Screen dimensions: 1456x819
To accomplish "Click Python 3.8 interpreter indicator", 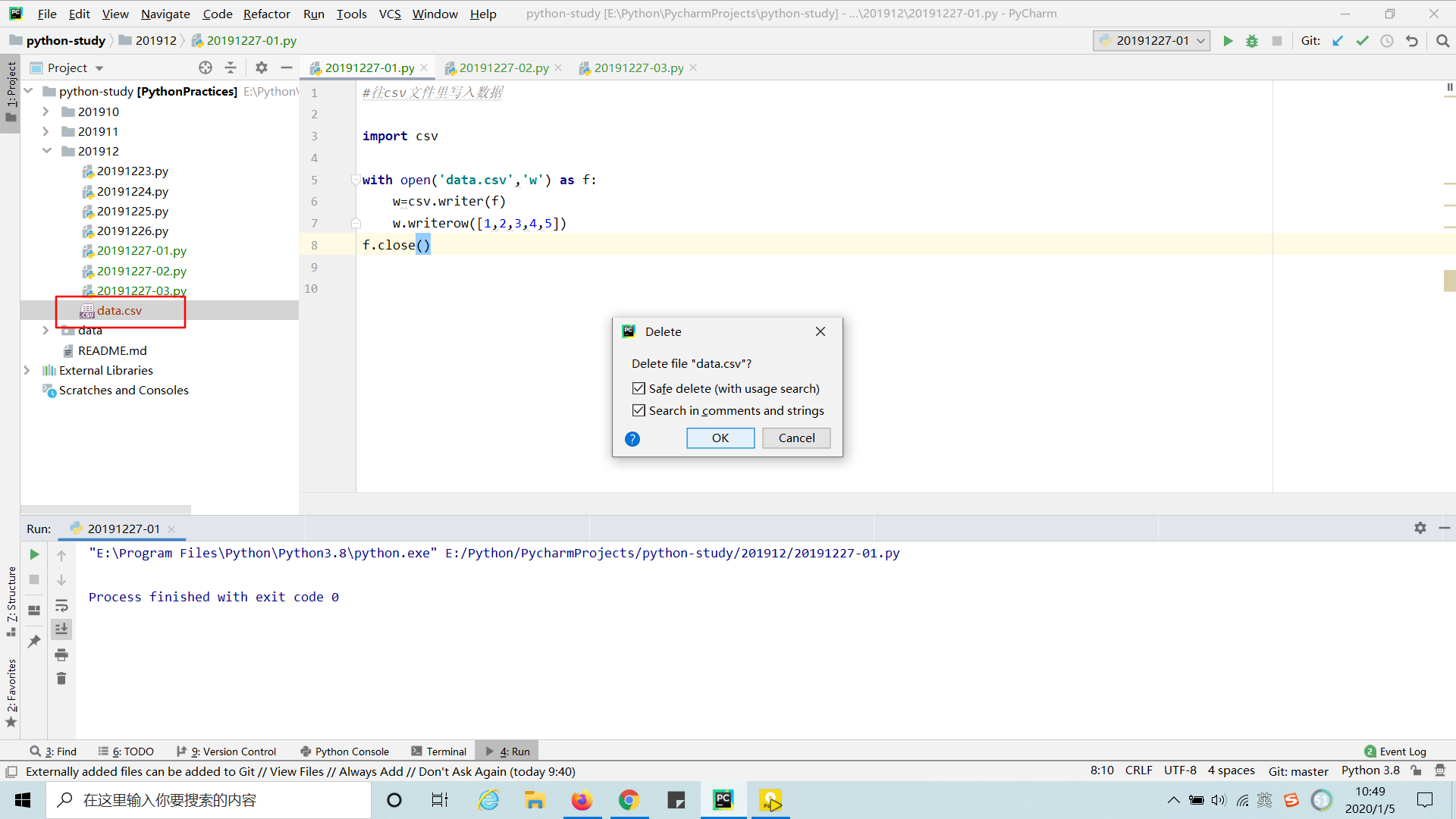I will click(1370, 770).
